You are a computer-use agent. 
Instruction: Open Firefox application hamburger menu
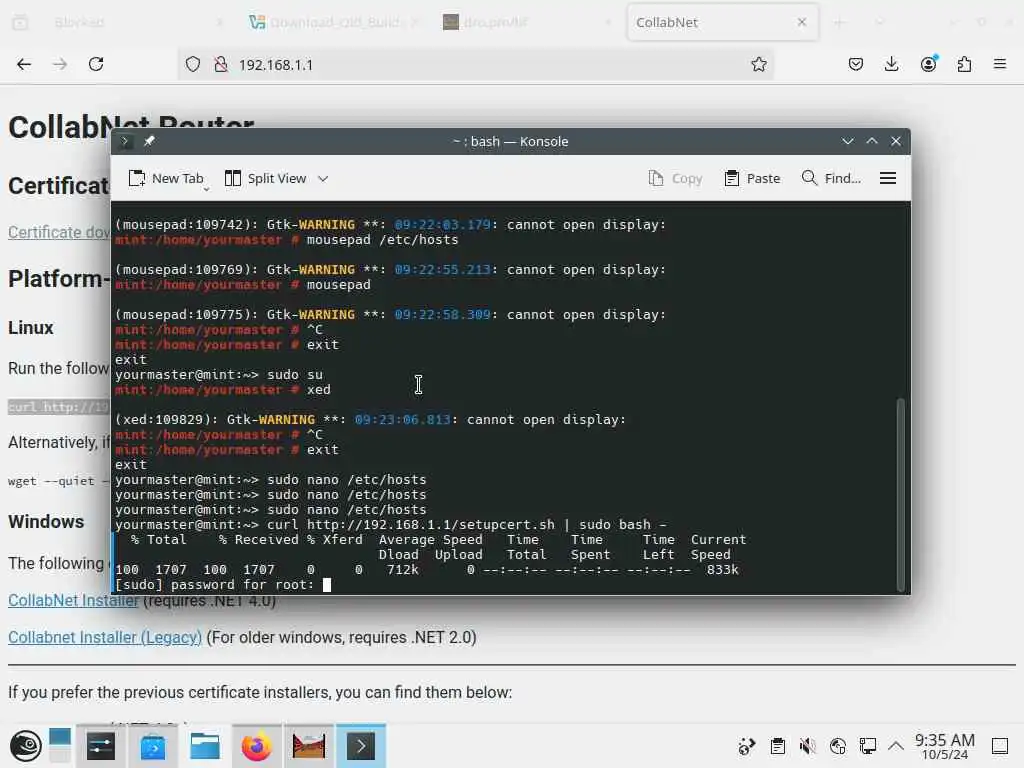point(1000,64)
